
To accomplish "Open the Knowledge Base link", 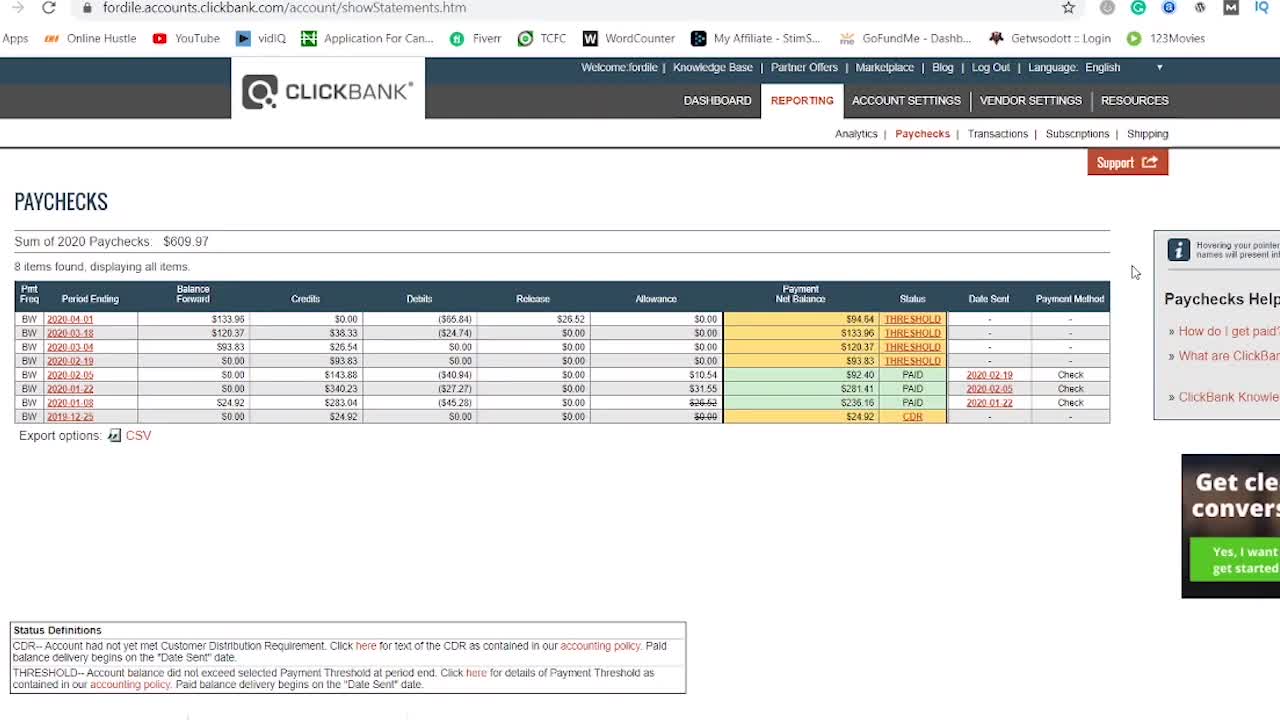I will 712,68.
